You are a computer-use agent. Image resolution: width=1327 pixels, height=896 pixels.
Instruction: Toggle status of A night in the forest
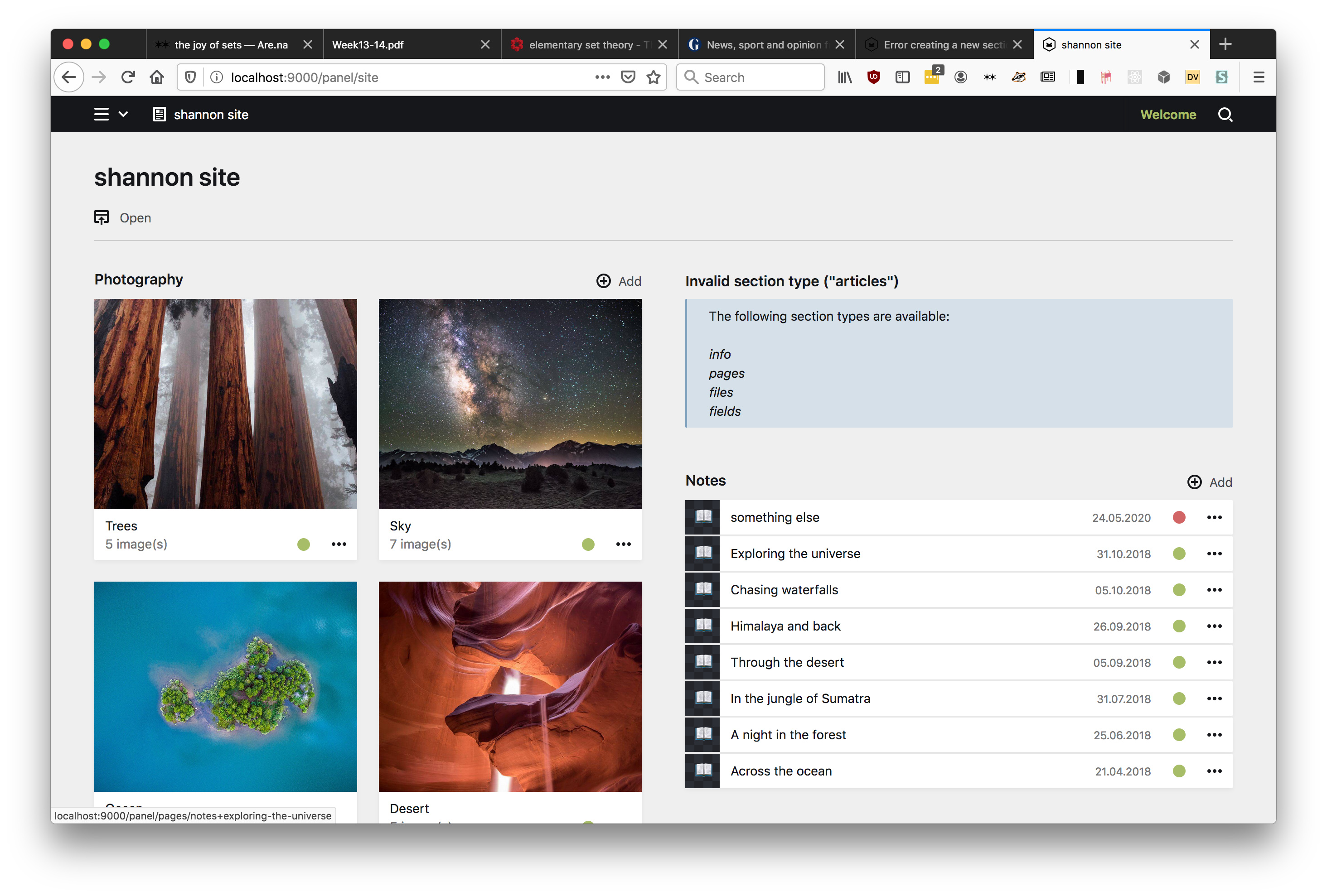(x=1179, y=735)
